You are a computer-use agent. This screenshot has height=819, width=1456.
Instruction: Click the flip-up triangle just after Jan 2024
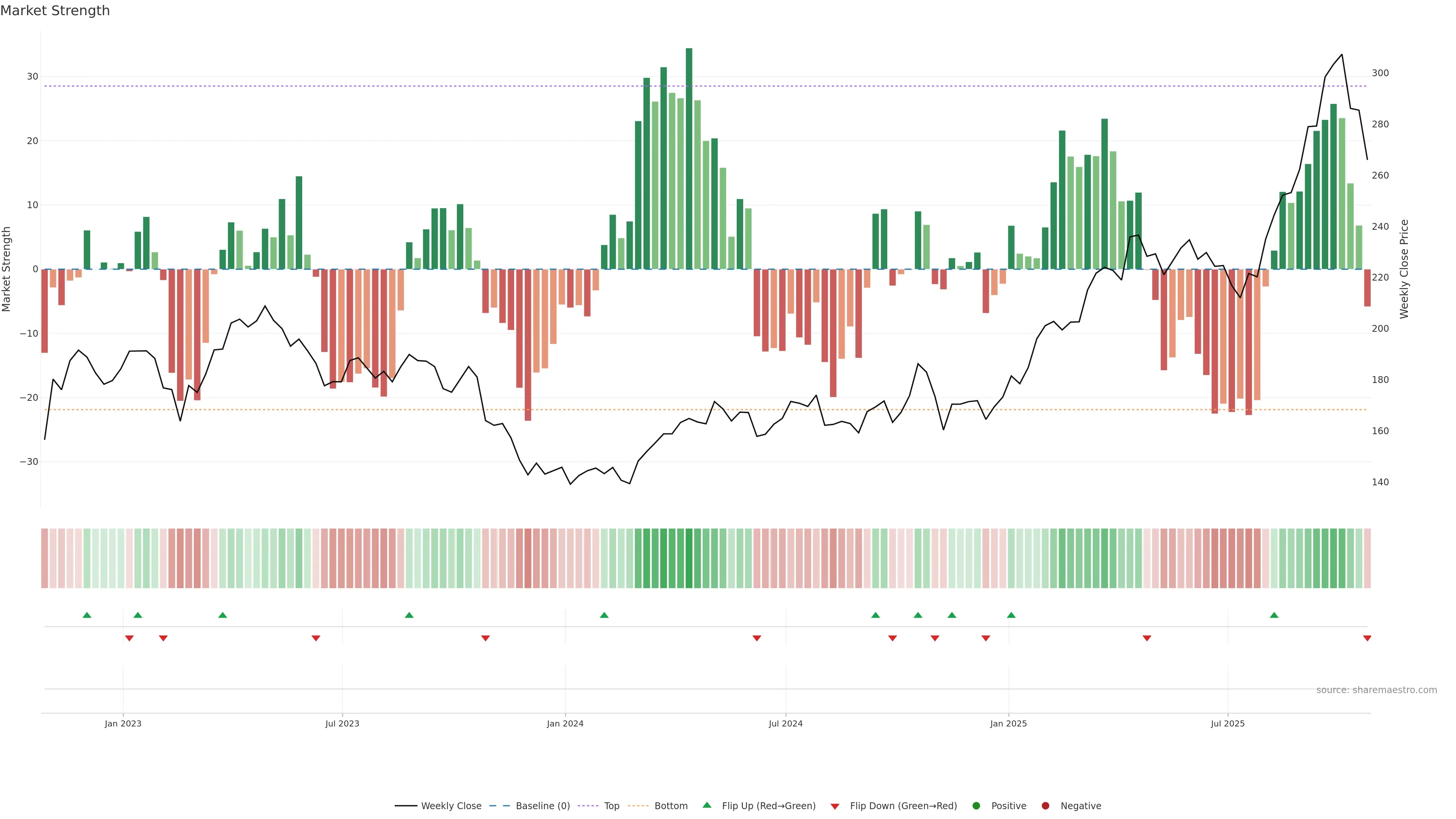[604, 615]
